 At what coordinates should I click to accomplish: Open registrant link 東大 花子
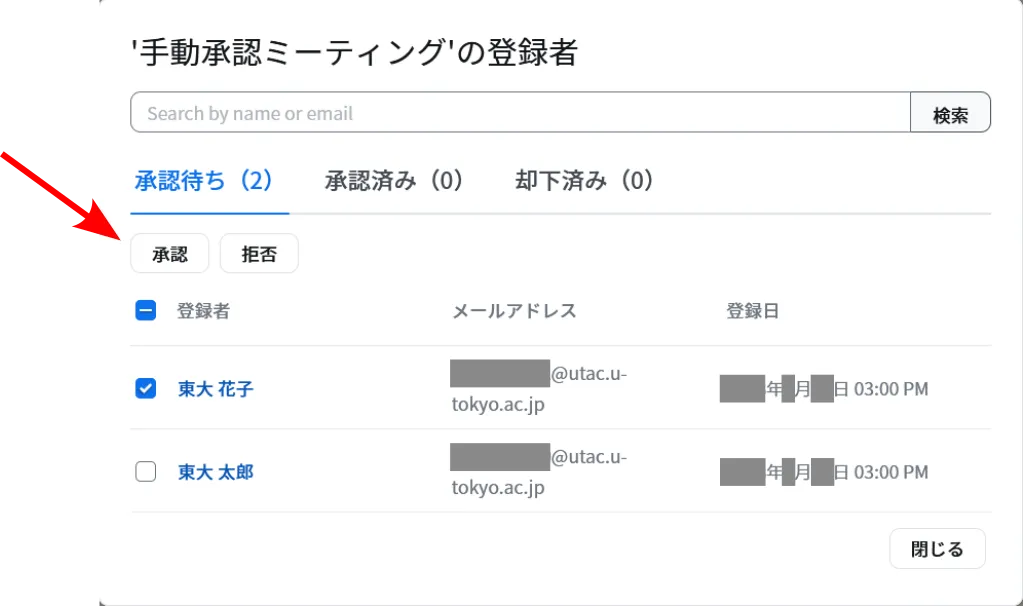coord(215,389)
